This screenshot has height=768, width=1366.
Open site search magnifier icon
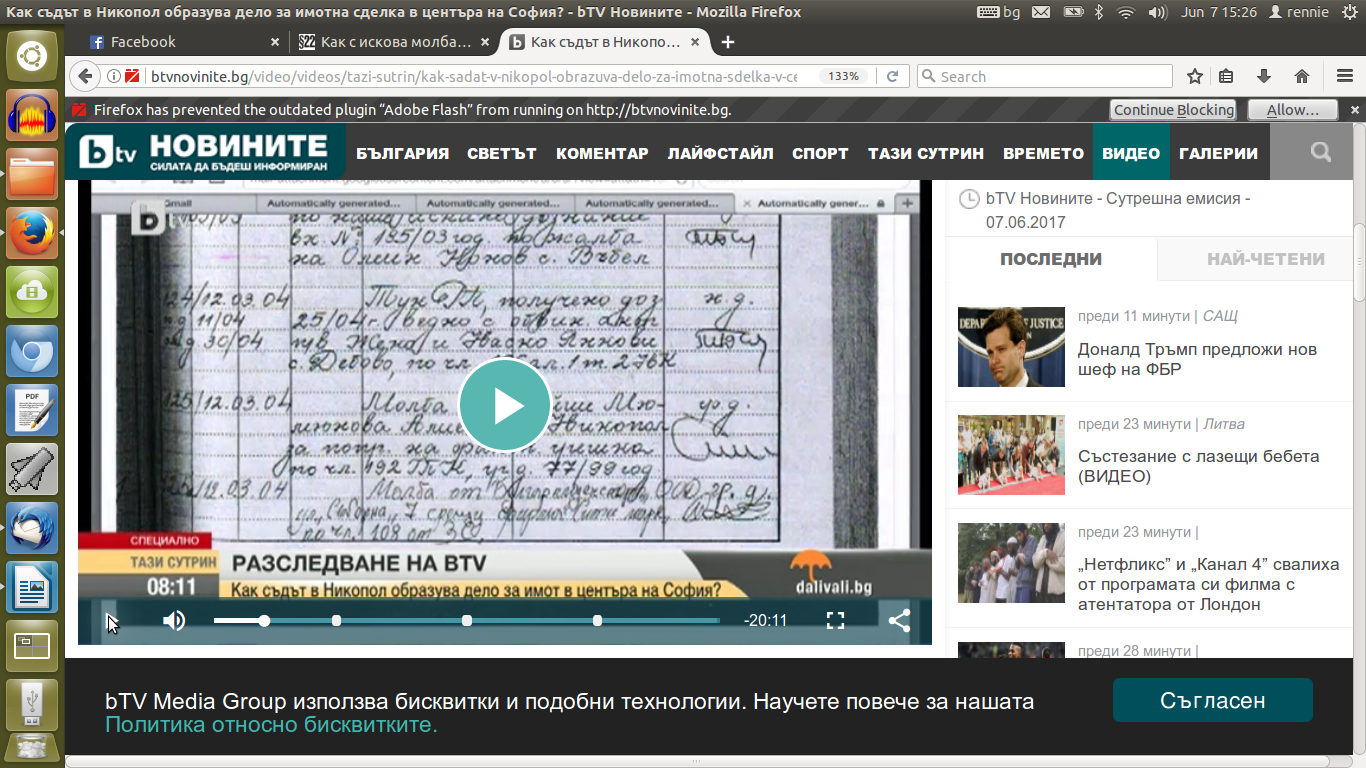click(x=1321, y=152)
